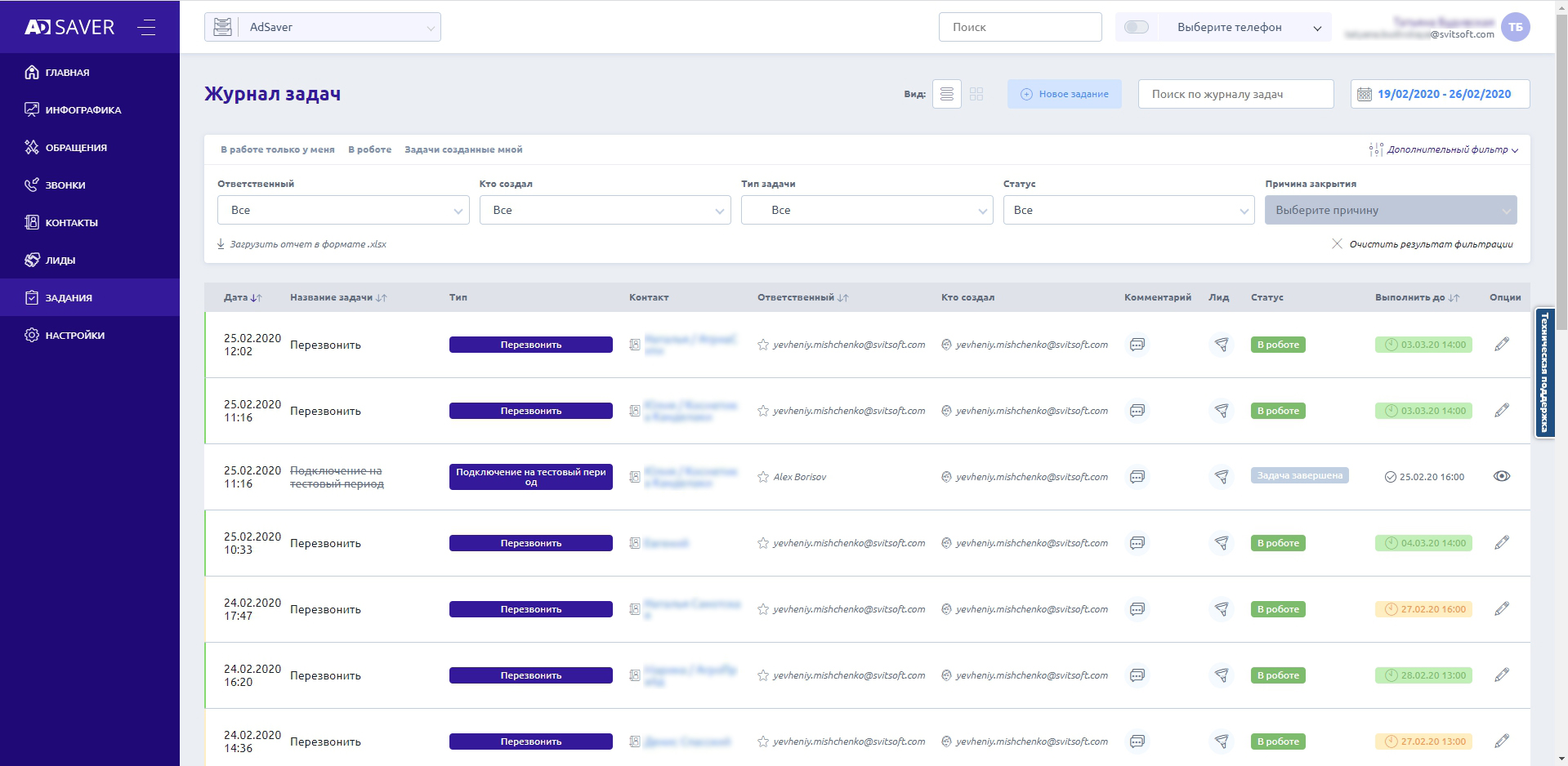The height and width of the screenshot is (766, 1568).
Task: Click the hamburger menu icon beside AdSaver logo
Action: pos(147,27)
